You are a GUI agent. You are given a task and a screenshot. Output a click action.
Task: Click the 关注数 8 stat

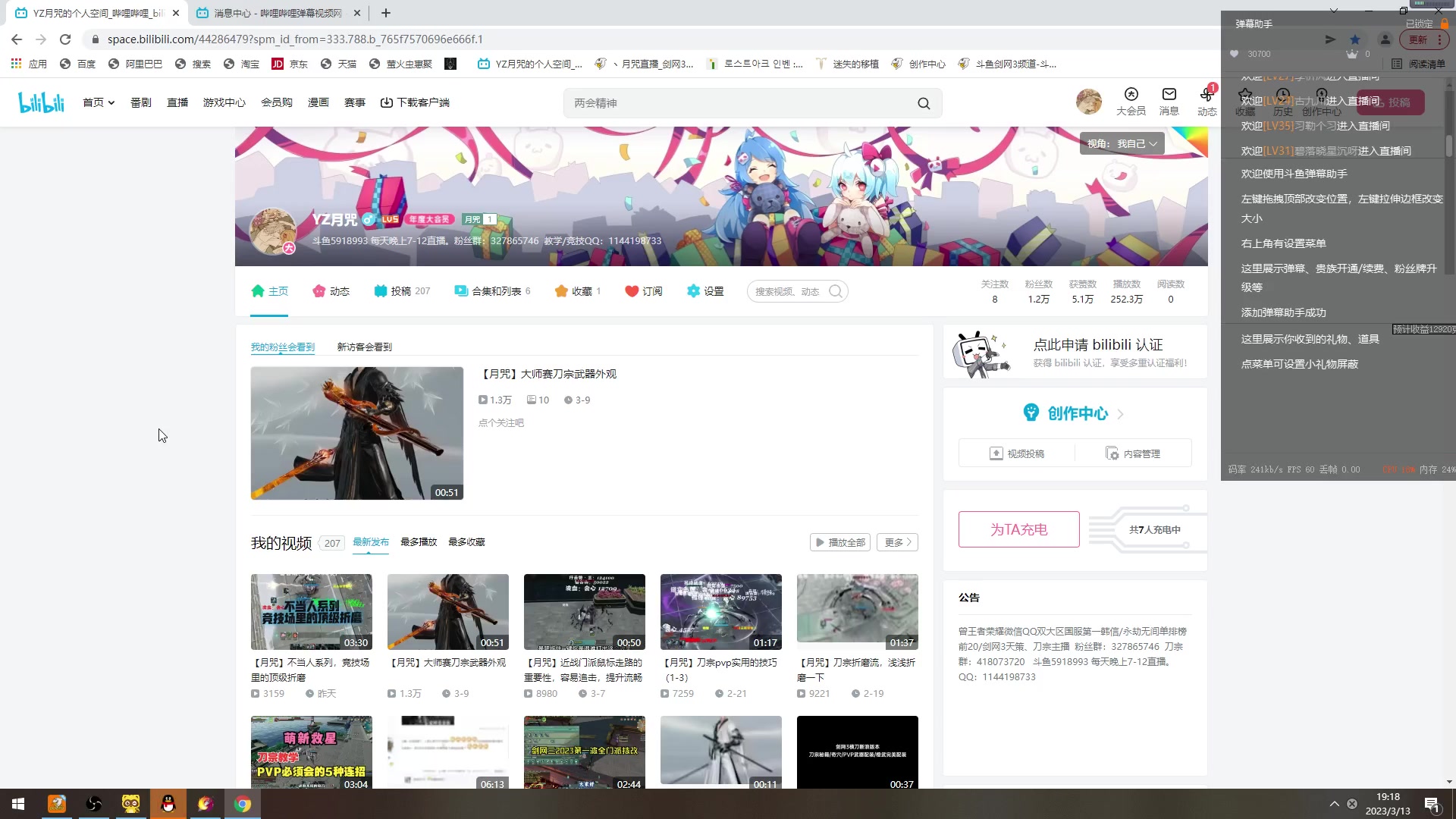994,291
